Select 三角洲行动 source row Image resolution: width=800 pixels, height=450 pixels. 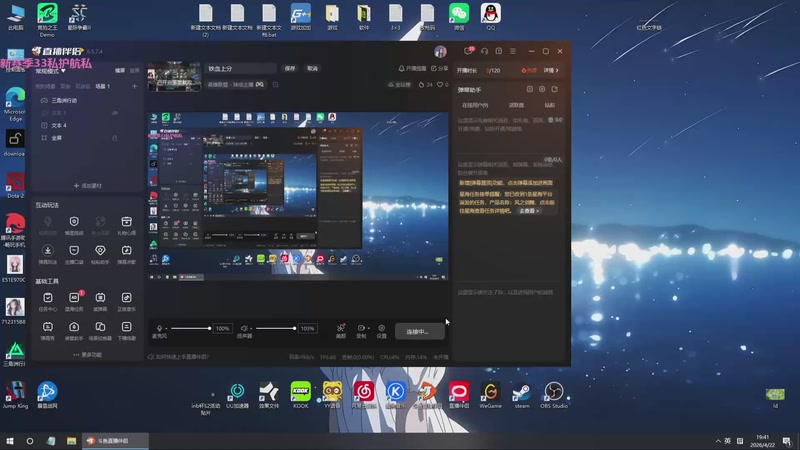(87, 101)
